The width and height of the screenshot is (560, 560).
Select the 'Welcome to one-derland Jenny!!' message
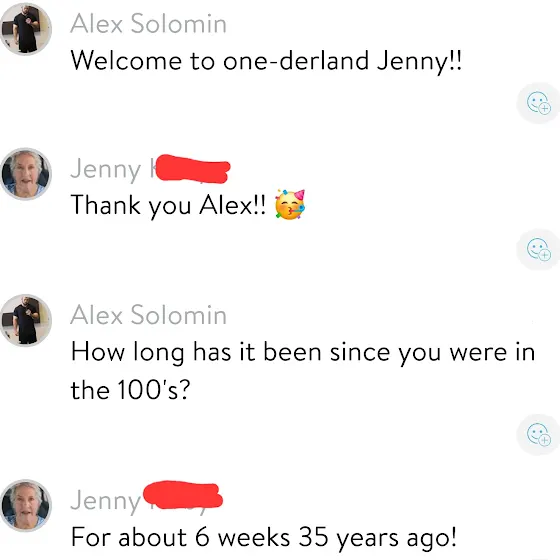tap(266, 61)
